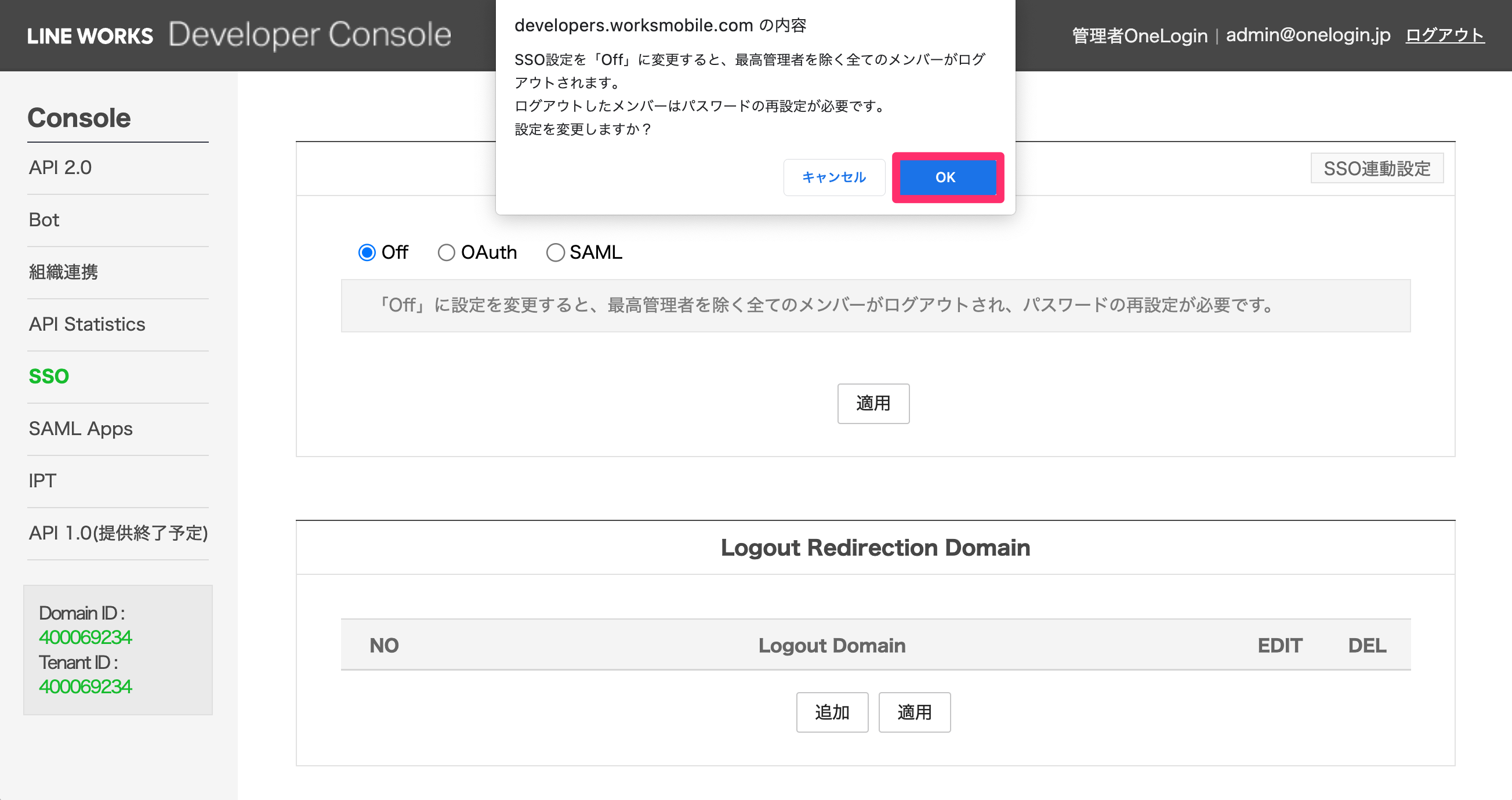1512x800 pixels.
Task: Click the DEL column header
Action: tap(1367, 646)
